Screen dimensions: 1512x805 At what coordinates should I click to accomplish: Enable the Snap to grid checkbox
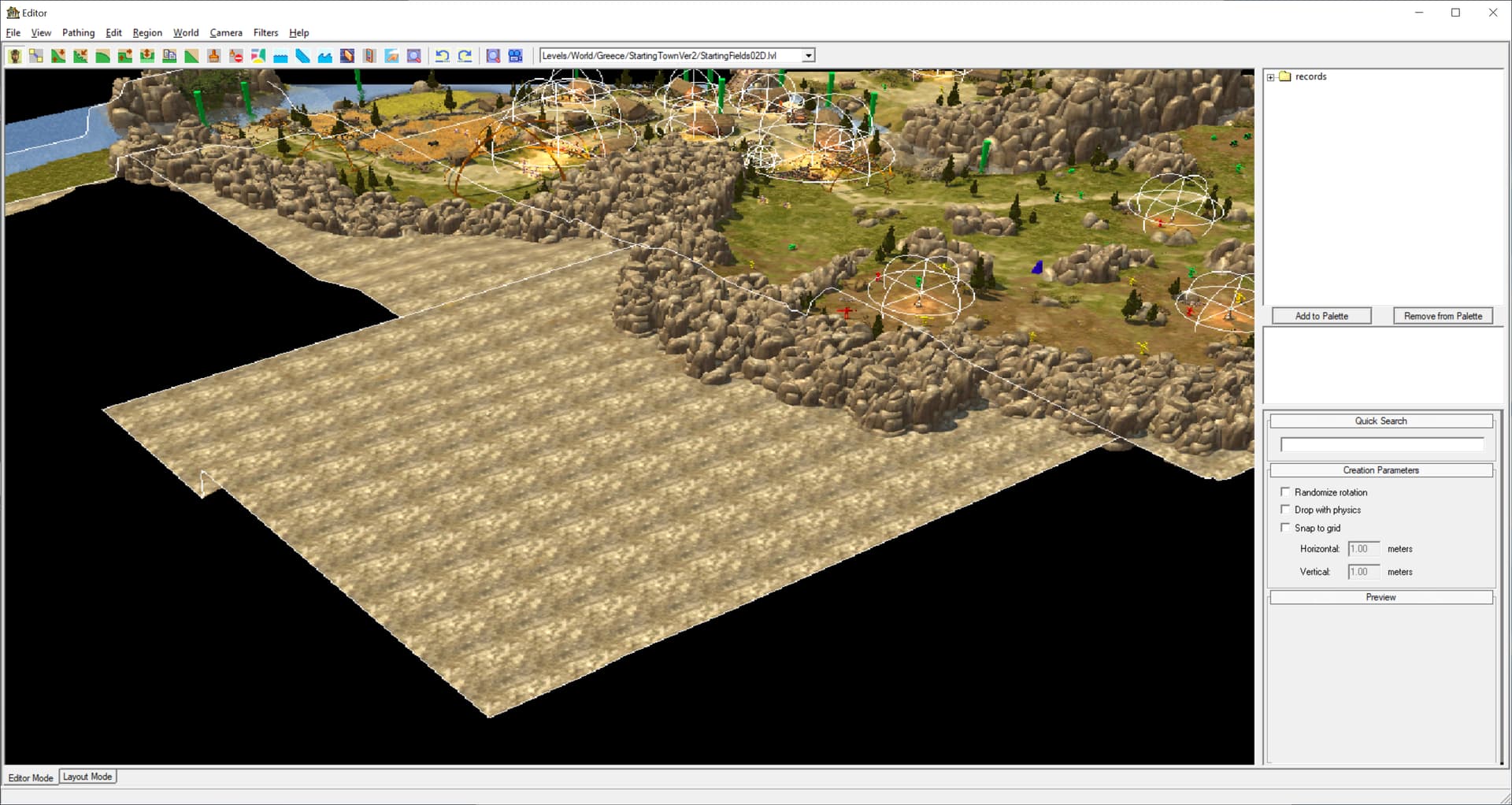pyautogui.click(x=1285, y=528)
